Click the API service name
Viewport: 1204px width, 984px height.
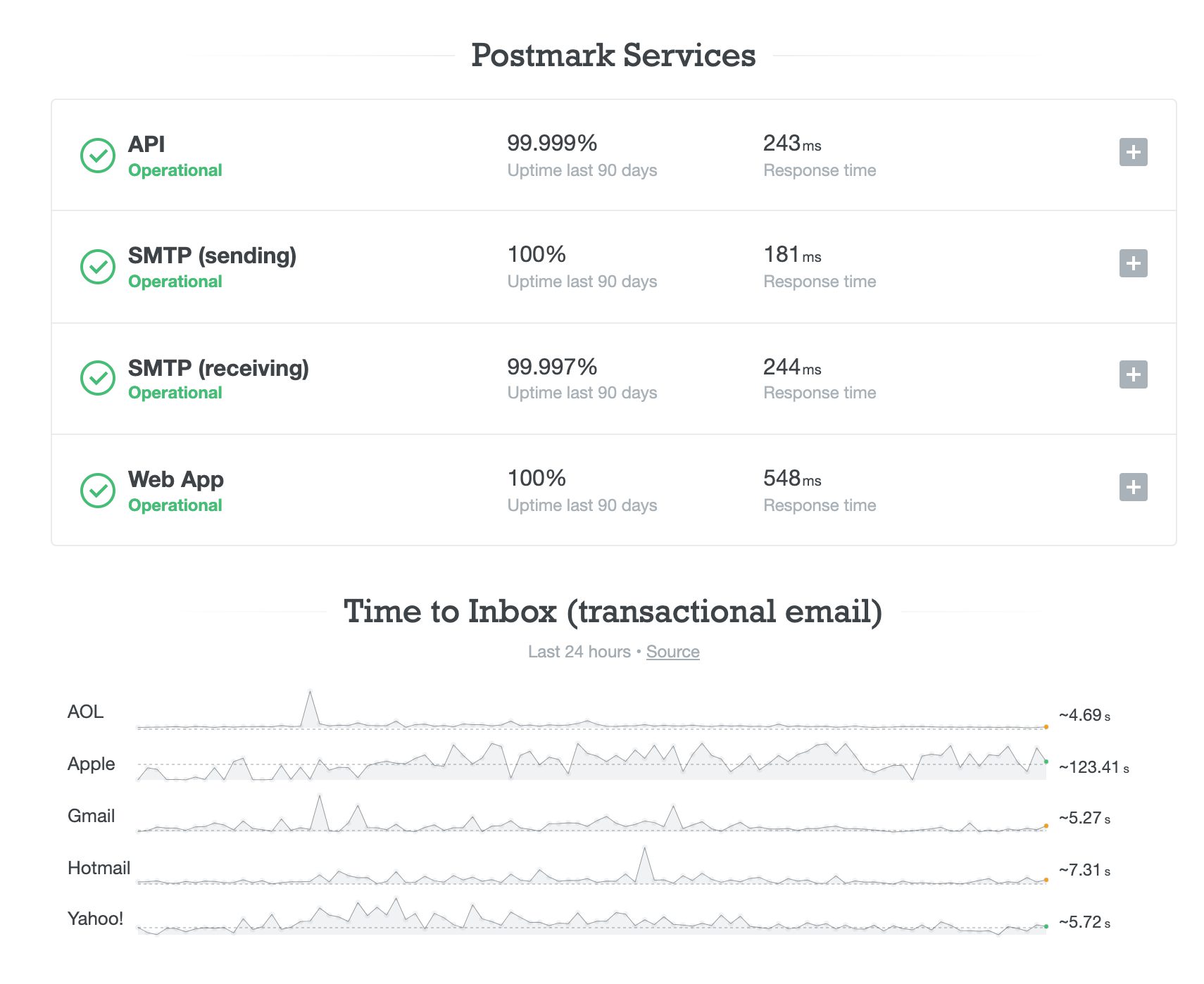pyautogui.click(x=146, y=144)
